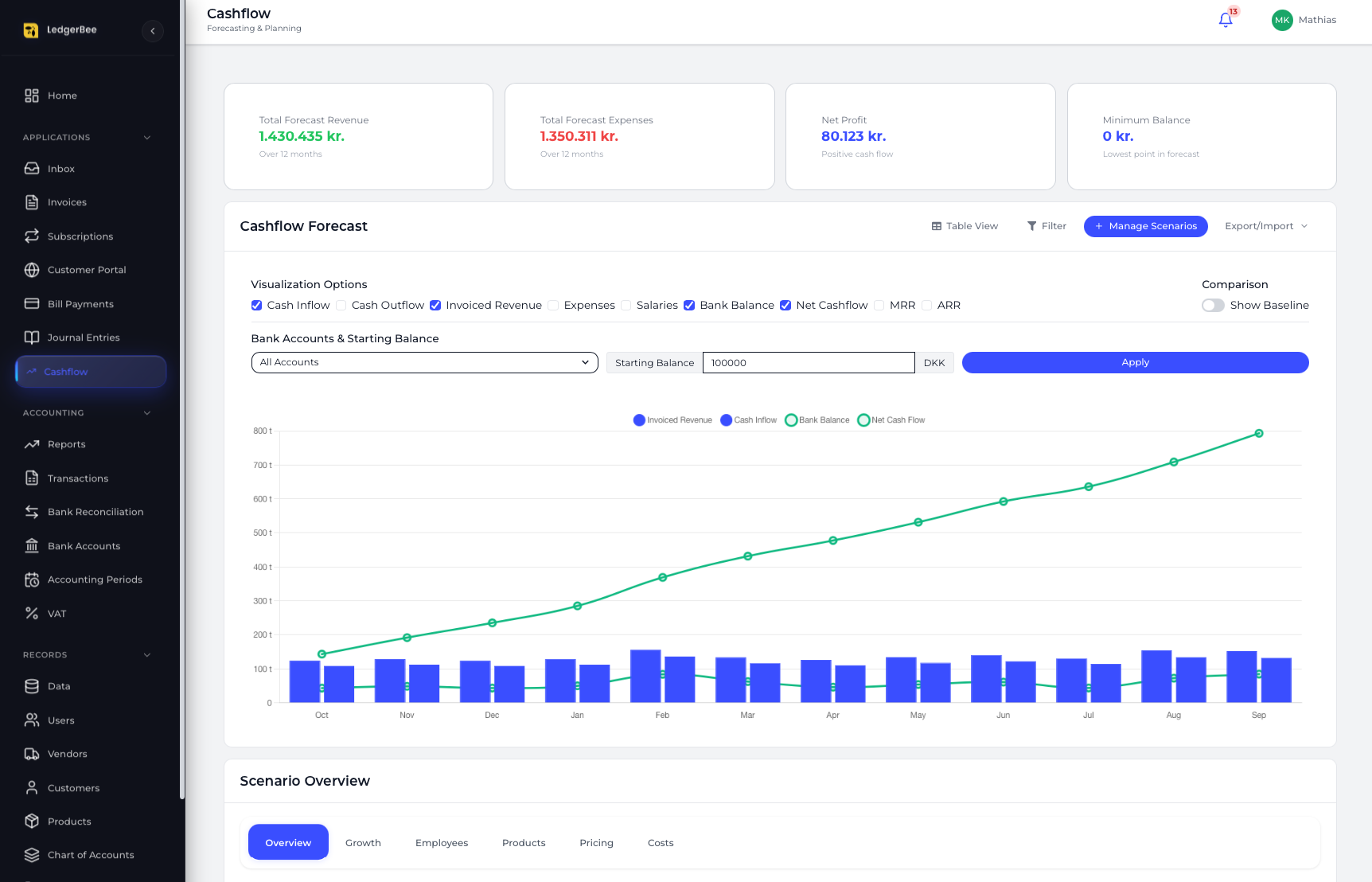1372x882 pixels.
Task: Switch to the Employees scenario tab
Action: [442, 843]
